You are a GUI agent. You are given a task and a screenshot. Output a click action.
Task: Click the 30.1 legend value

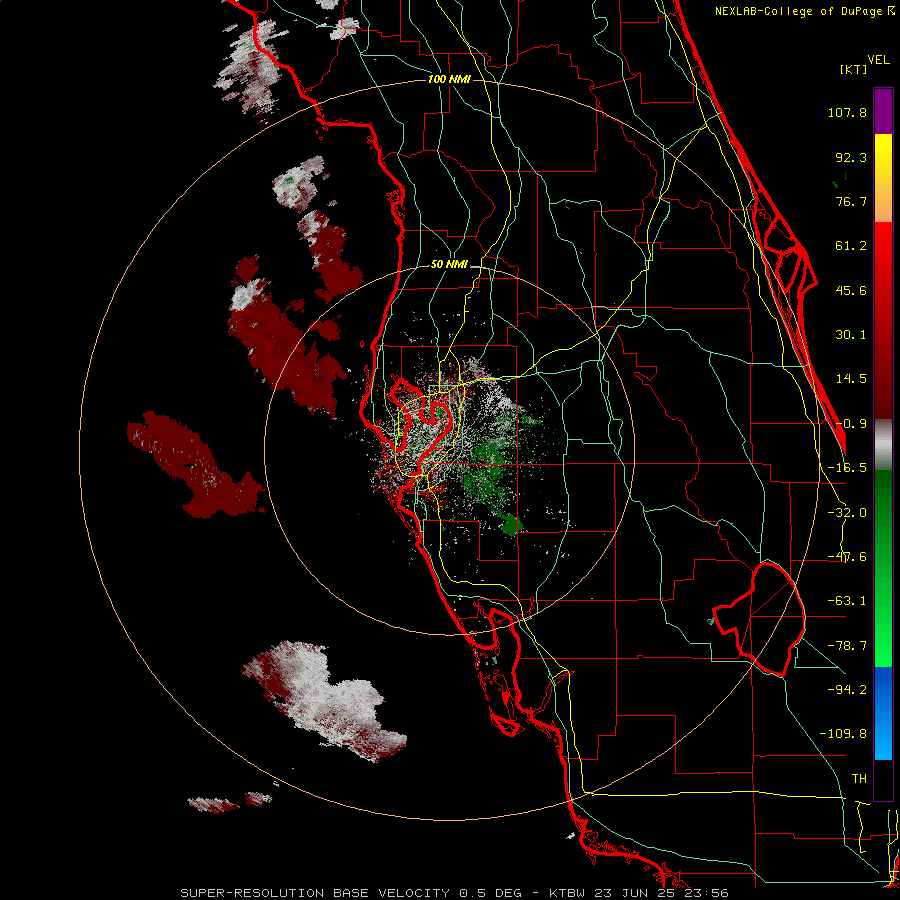click(x=851, y=335)
